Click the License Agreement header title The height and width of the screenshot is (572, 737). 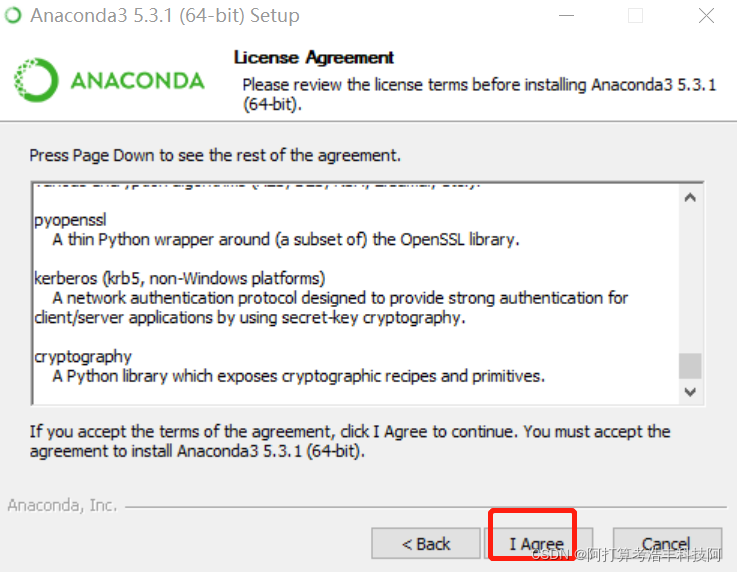point(314,57)
